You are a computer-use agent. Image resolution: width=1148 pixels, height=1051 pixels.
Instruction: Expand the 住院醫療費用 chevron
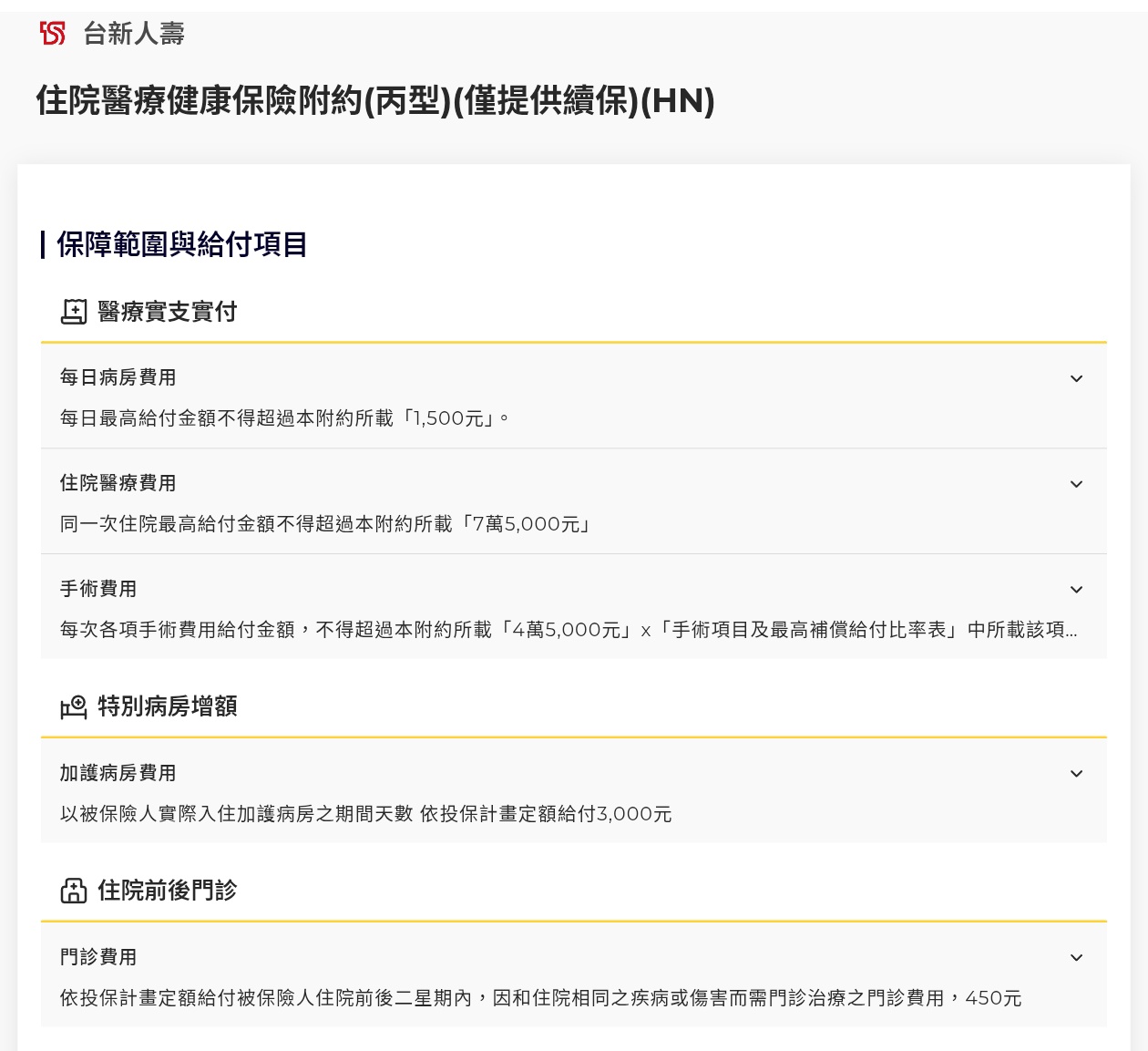[x=1076, y=484]
